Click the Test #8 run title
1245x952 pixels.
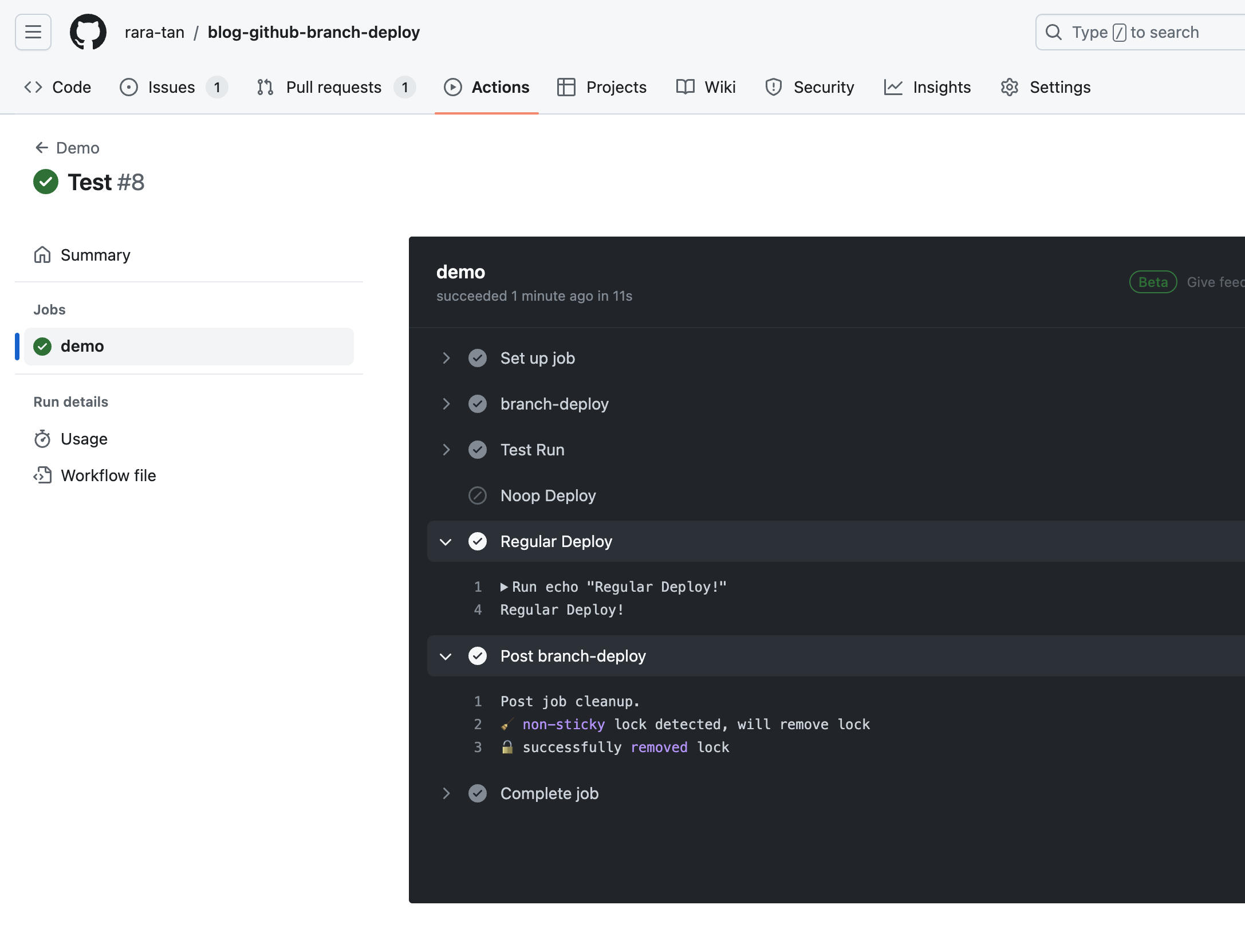pyautogui.click(x=106, y=182)
